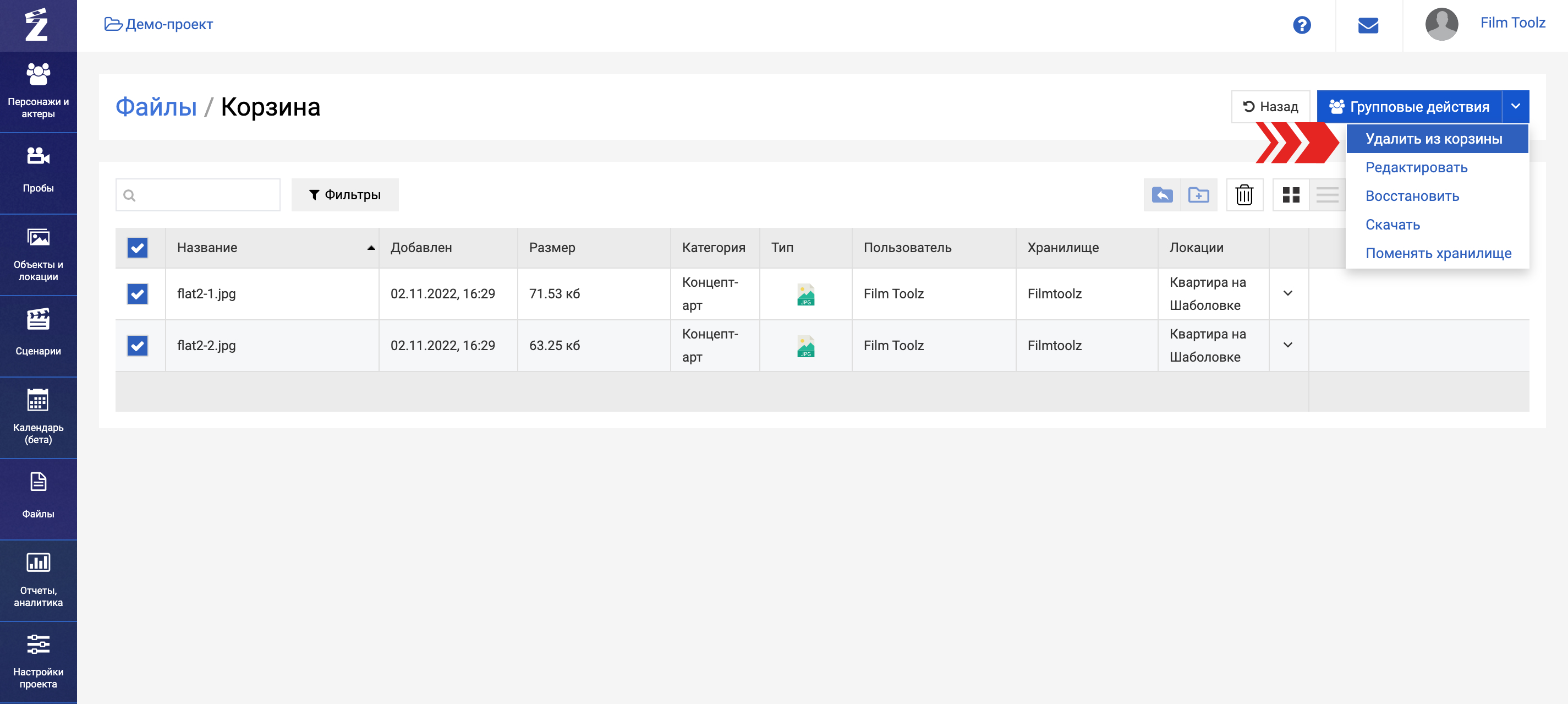This screenshot has width=1568, height=704.
Task: Switch to grid tile view icon
Action: 1290,195
